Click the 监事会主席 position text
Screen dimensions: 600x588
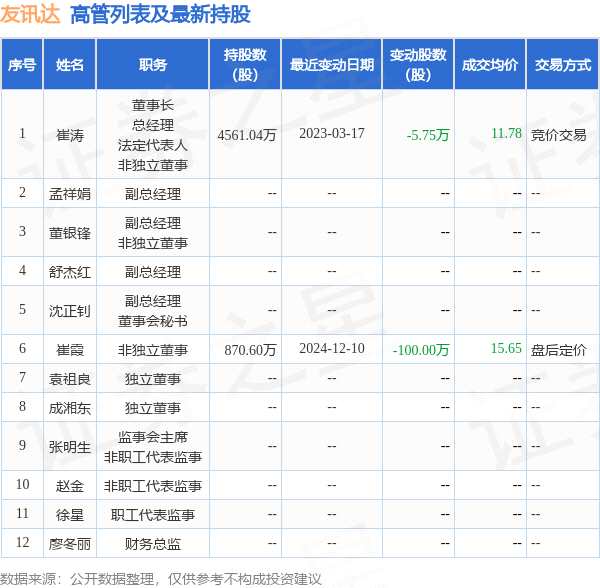point(153,437)
